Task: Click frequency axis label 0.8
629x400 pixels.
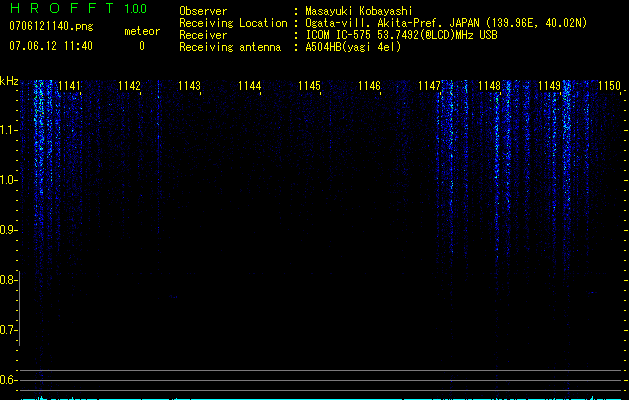Action: pyautogui.click(x=8, y=280)
